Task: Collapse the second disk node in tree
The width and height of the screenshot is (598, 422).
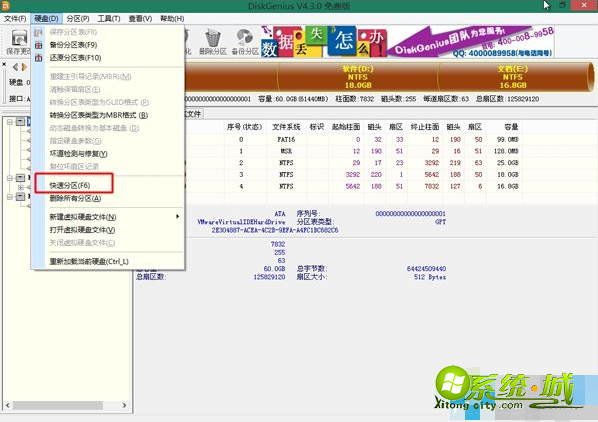Action: [10, 178]
